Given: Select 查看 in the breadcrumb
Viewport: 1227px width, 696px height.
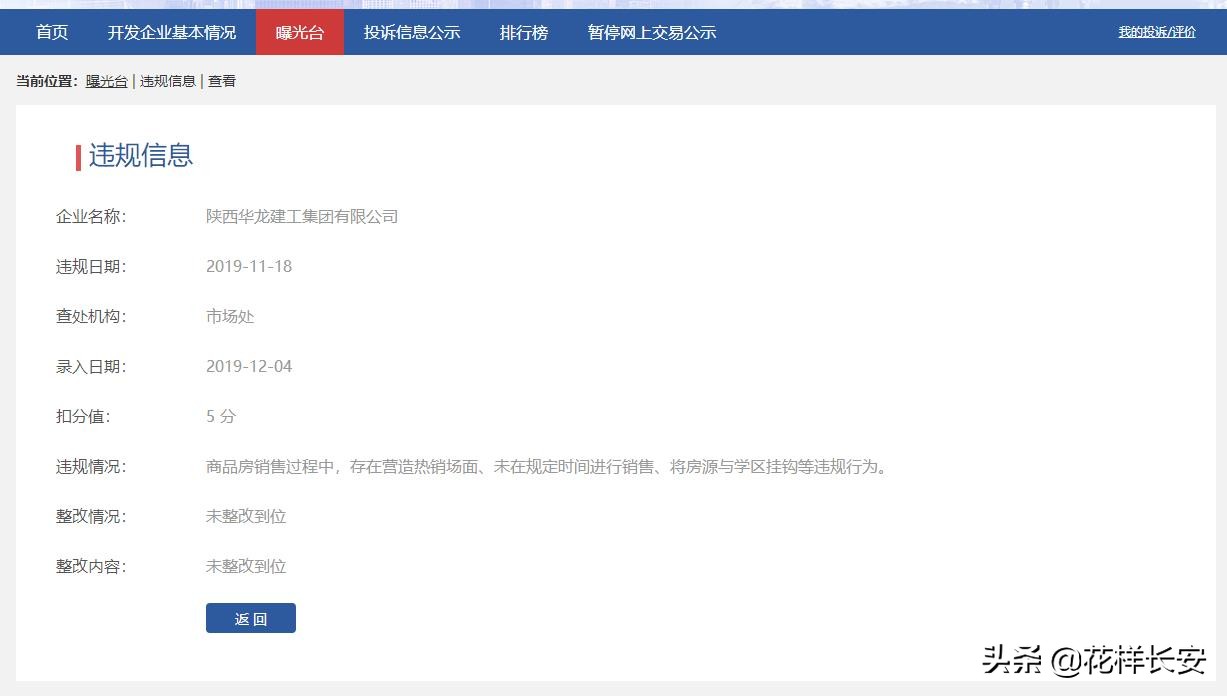Looking at the screenshot, I should [x=221, y=81].
